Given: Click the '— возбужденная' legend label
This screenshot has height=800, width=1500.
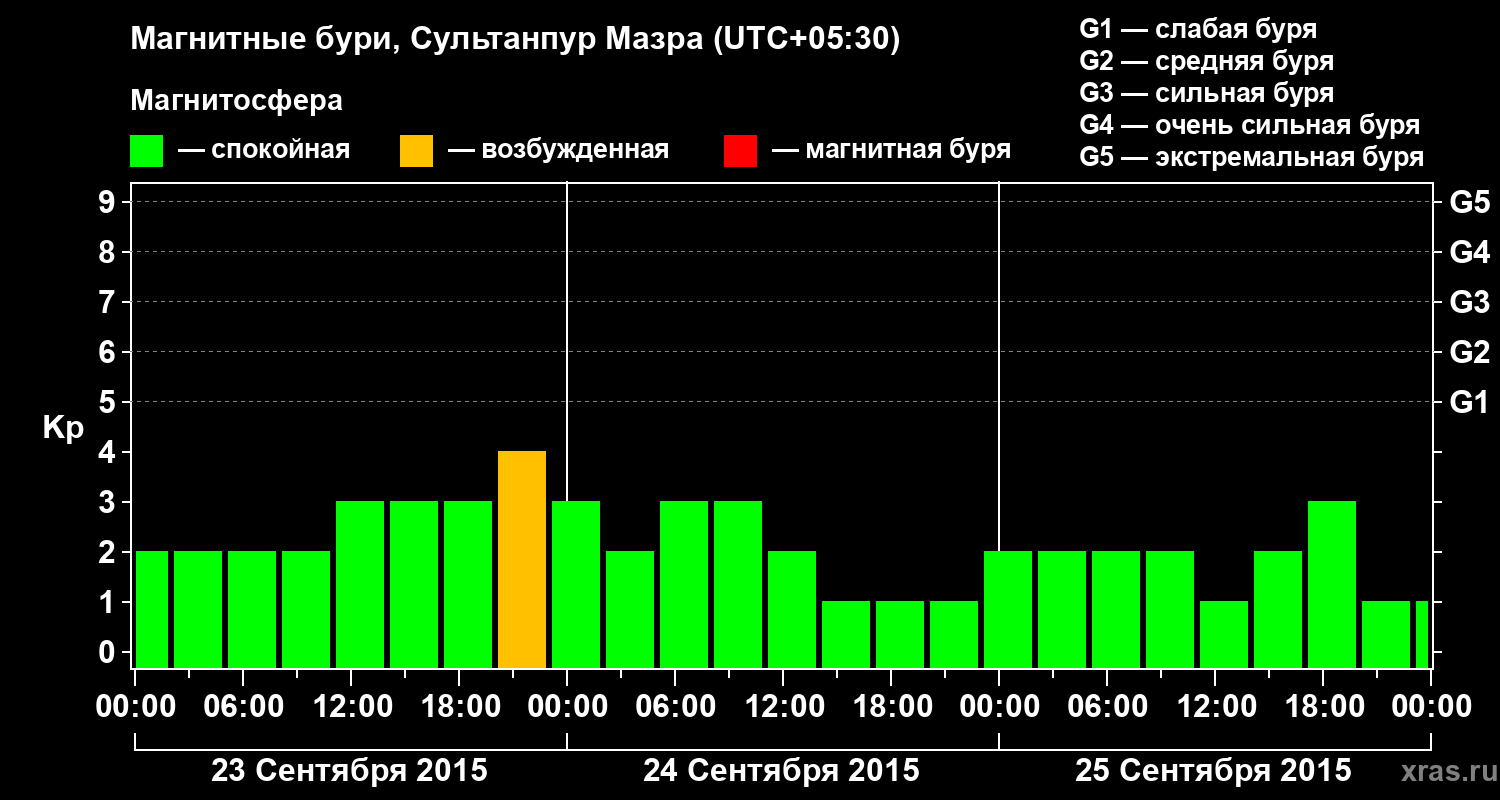Looking at the screenshot, I should pyautogui.click(x=558, y=151).
